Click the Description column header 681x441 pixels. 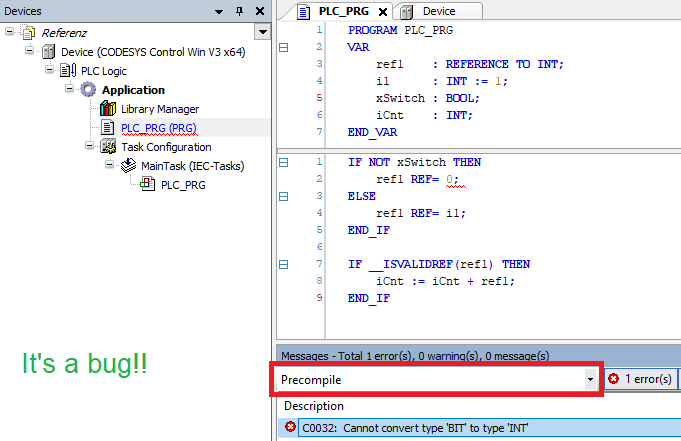(x=314, y=406)
